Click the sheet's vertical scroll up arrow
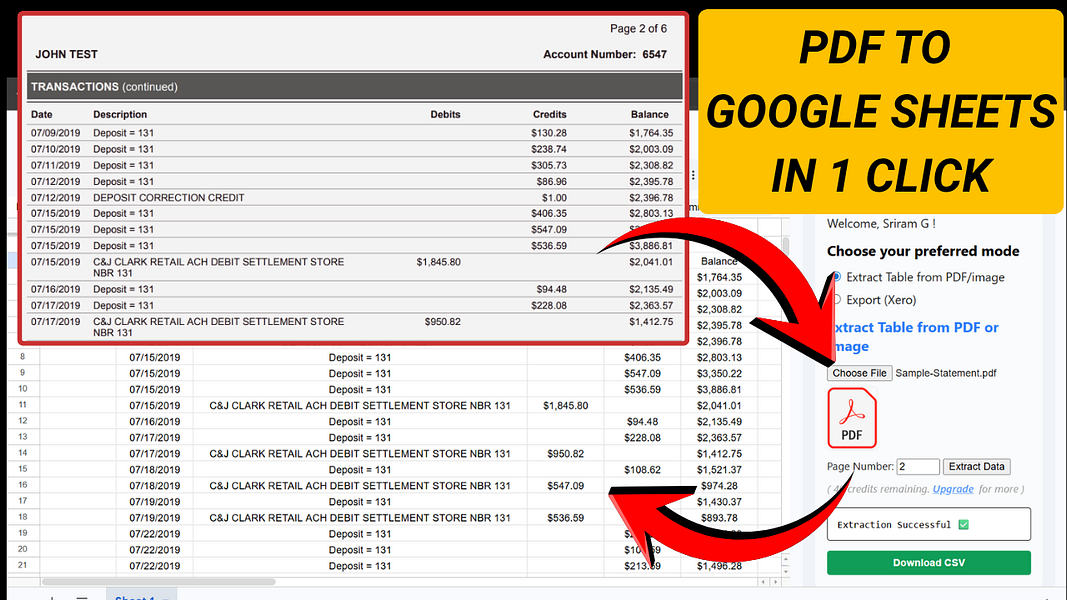This screenshot has width=1067, height=600. tap(786, 559)
